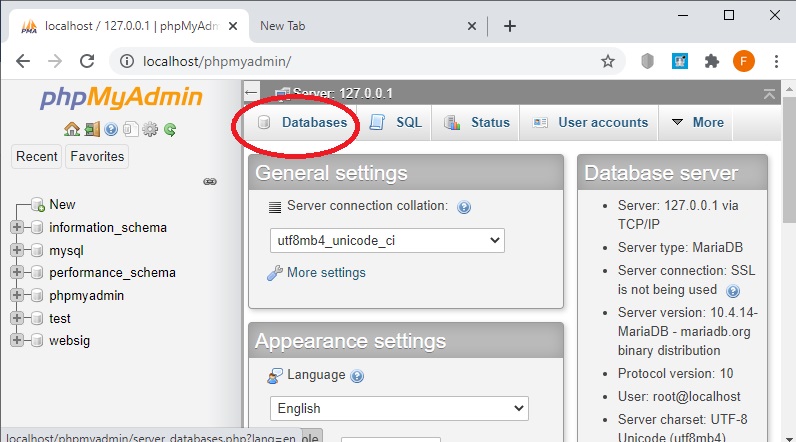Bookmark page with the star icon
This screenshot has height=442, width=796.
608,61
